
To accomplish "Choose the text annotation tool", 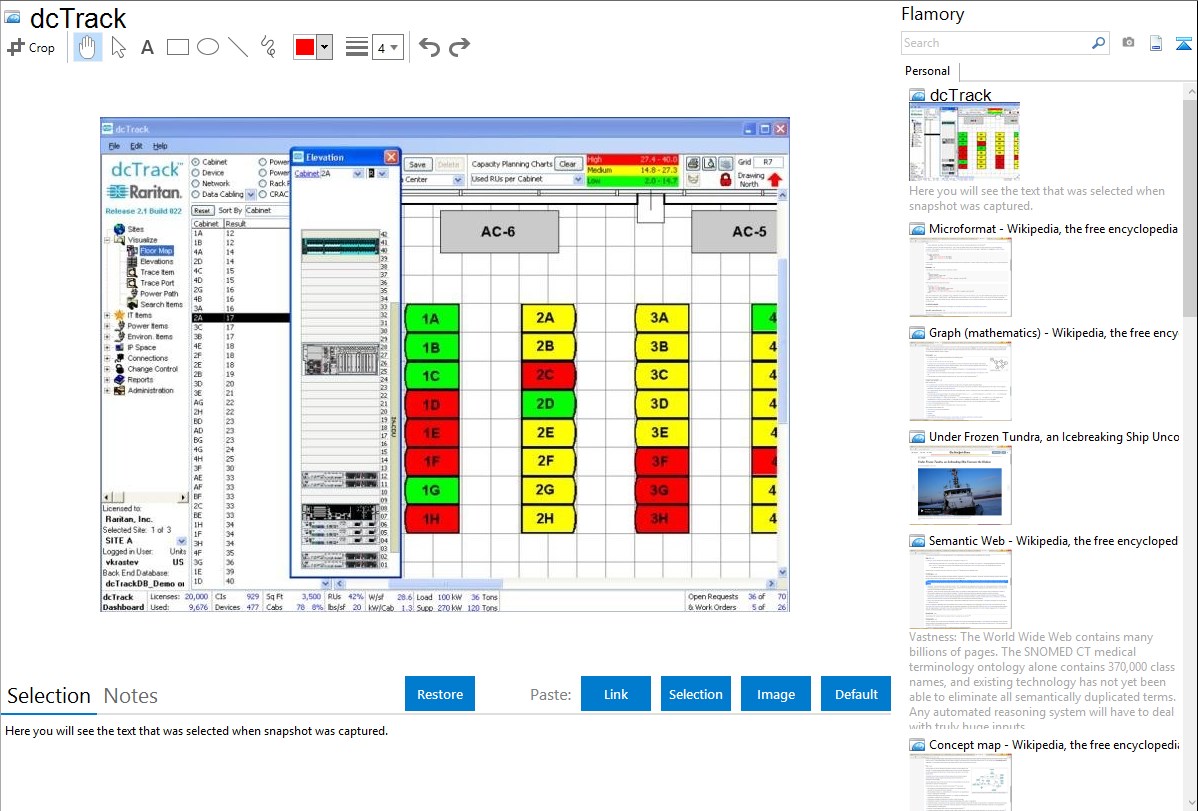I will [x=147, y=47].
